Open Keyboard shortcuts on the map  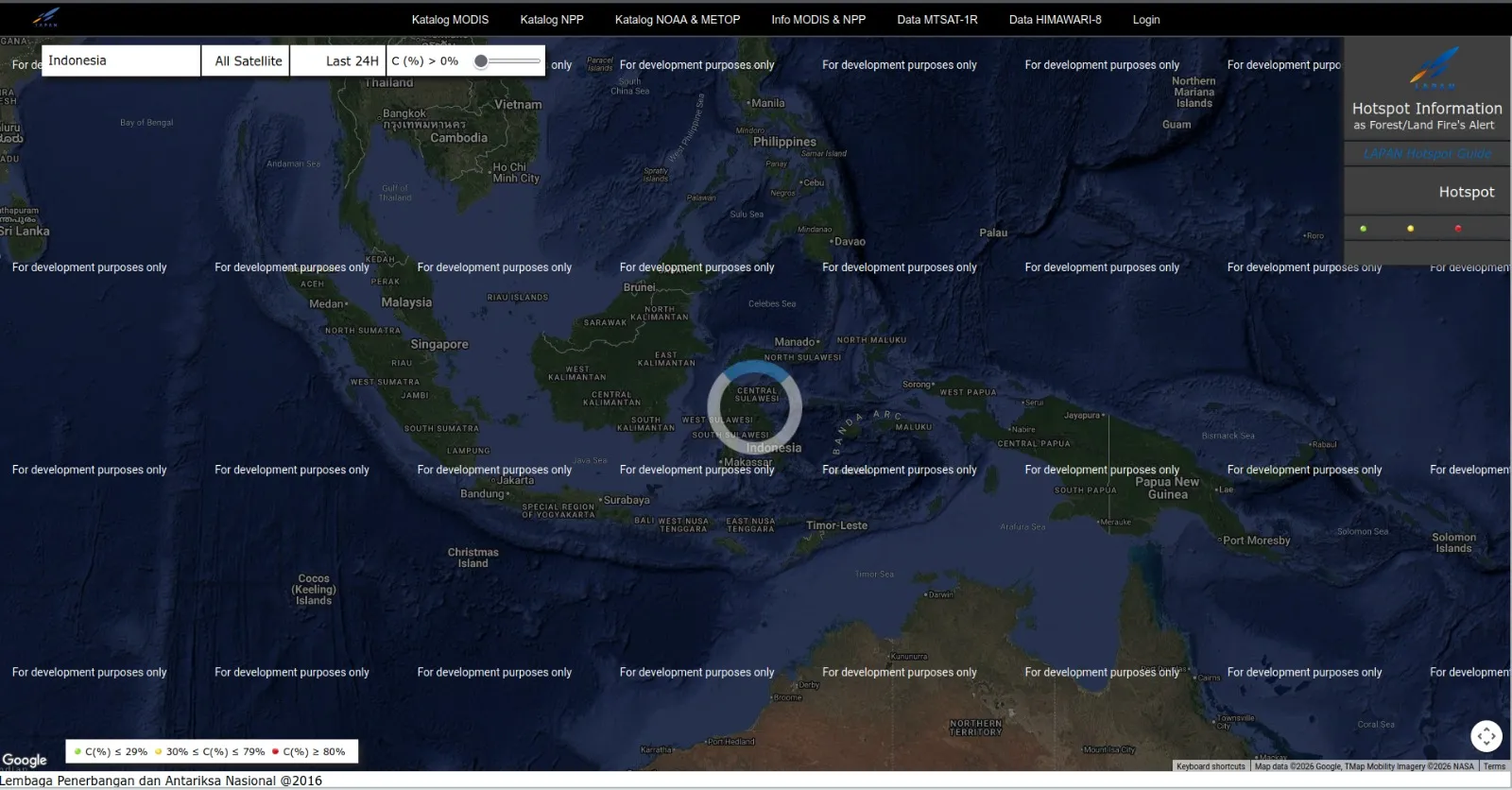pos(1211,766)
